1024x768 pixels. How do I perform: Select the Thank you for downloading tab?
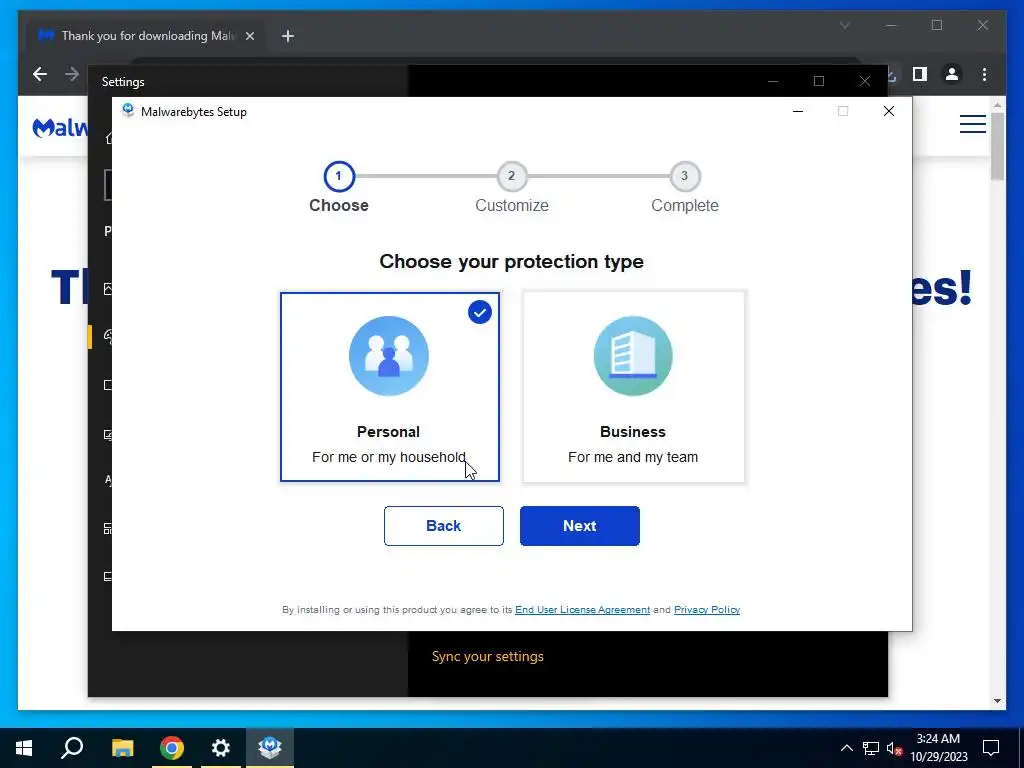pos(147,36)
